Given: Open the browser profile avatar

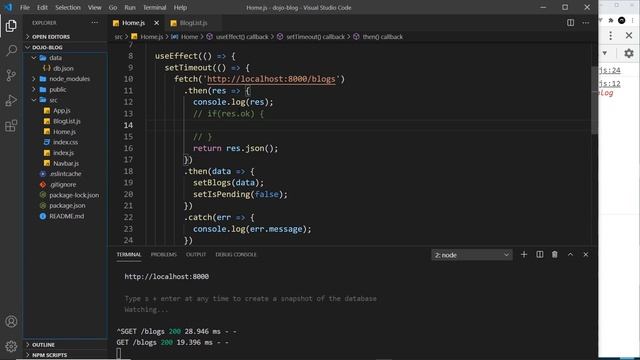Looking at the screenshot, I should [x=621, y=20].
